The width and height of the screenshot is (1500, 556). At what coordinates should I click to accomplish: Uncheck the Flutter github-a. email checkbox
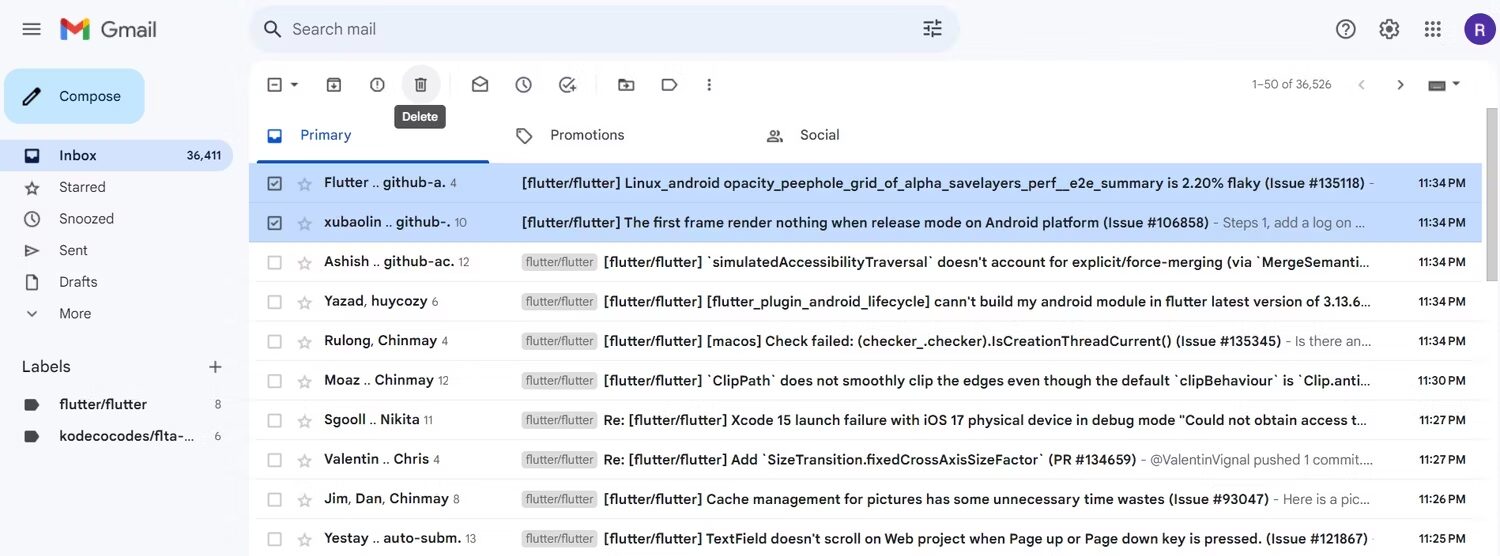click(x=275, y=184)
